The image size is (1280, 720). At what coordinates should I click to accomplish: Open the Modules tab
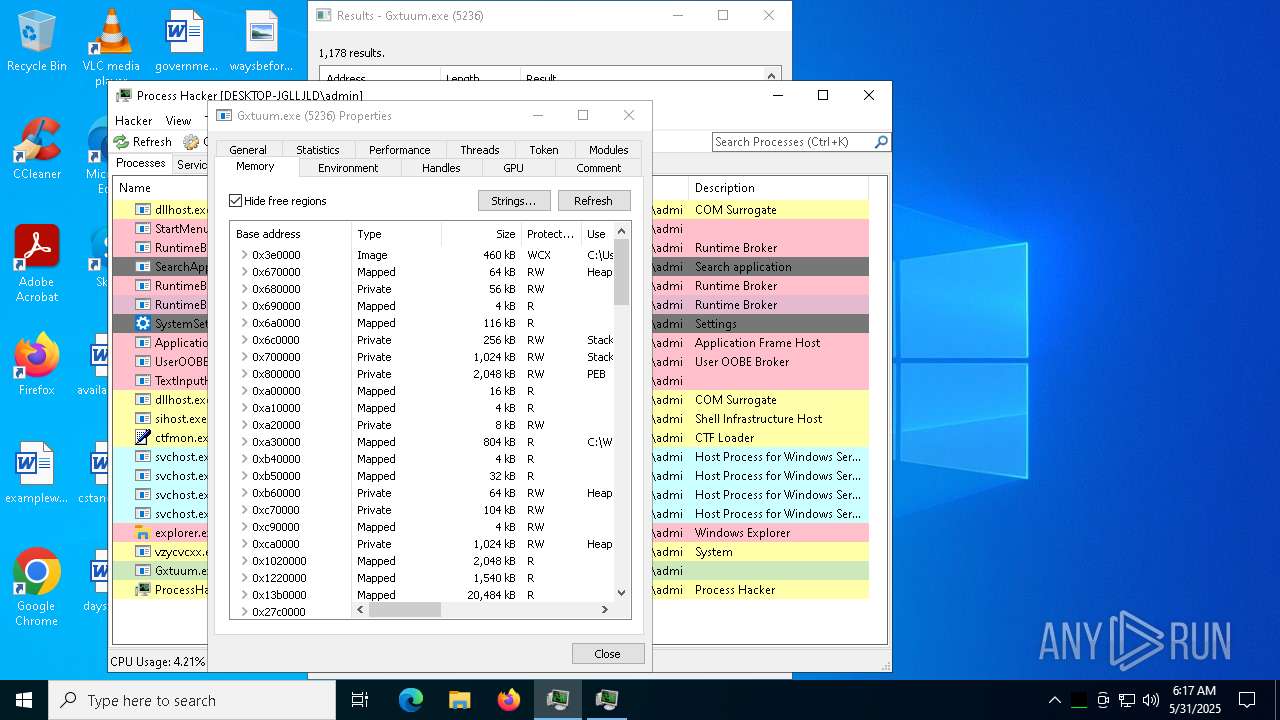(608, 150)
